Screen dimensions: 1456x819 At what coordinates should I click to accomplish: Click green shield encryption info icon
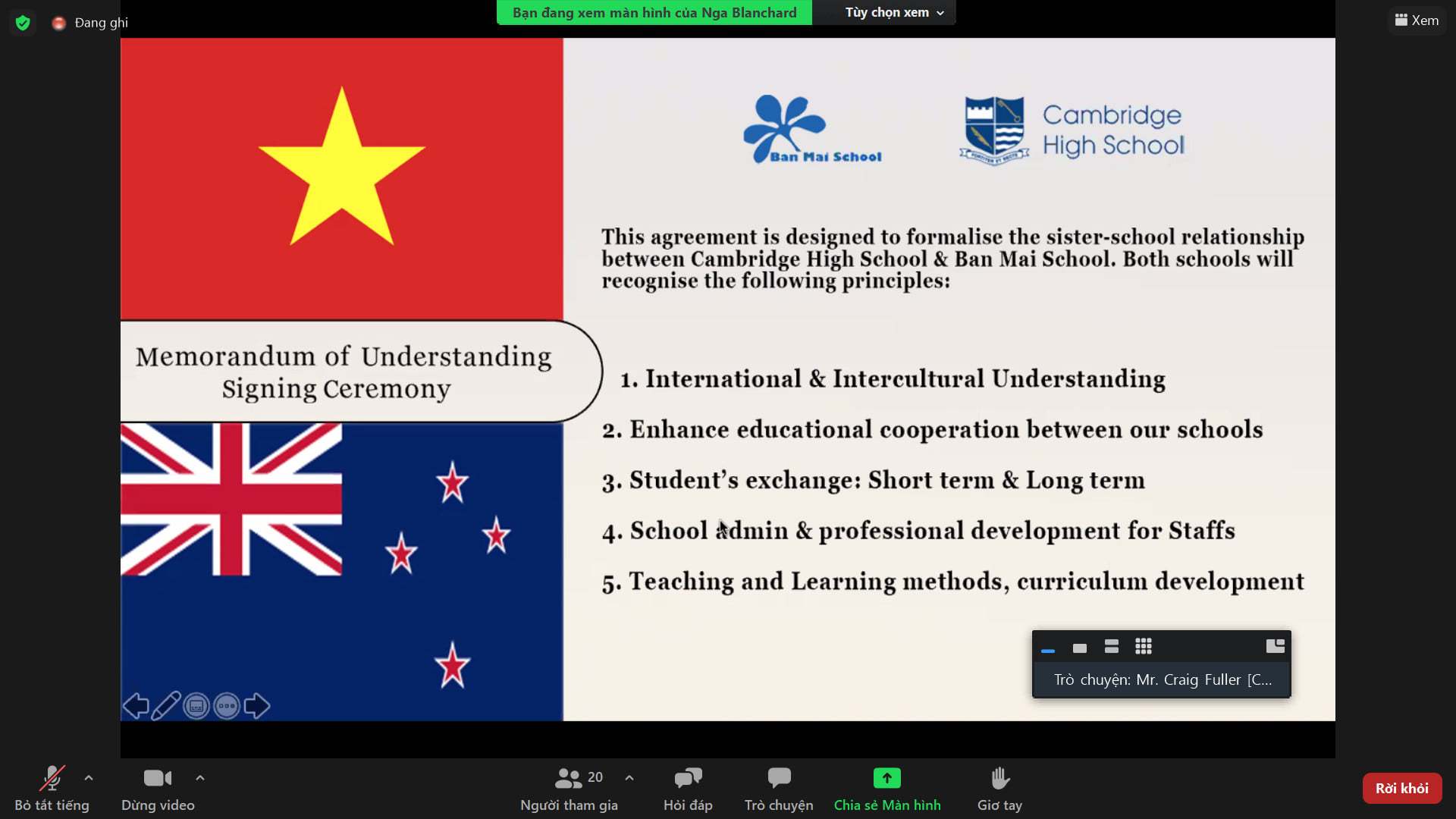23,23
